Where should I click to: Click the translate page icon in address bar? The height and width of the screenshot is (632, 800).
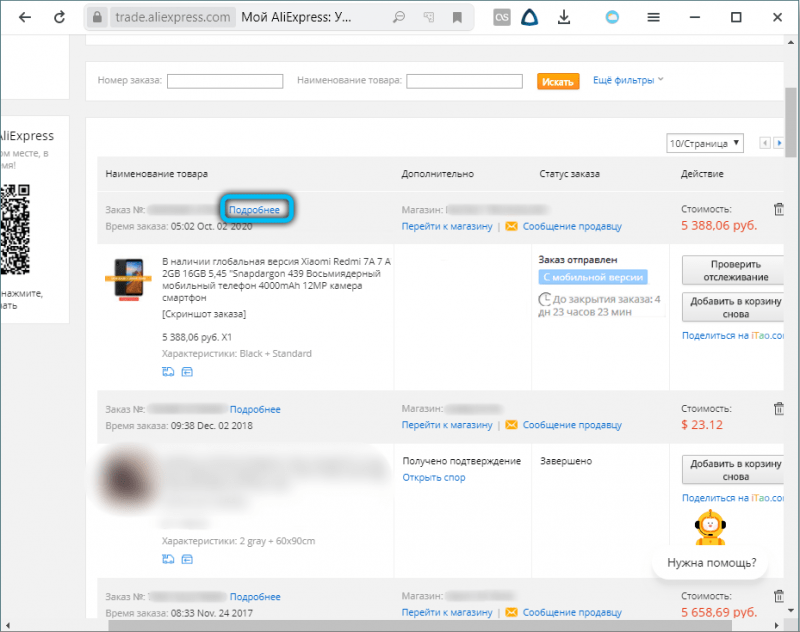click(429, 17)
